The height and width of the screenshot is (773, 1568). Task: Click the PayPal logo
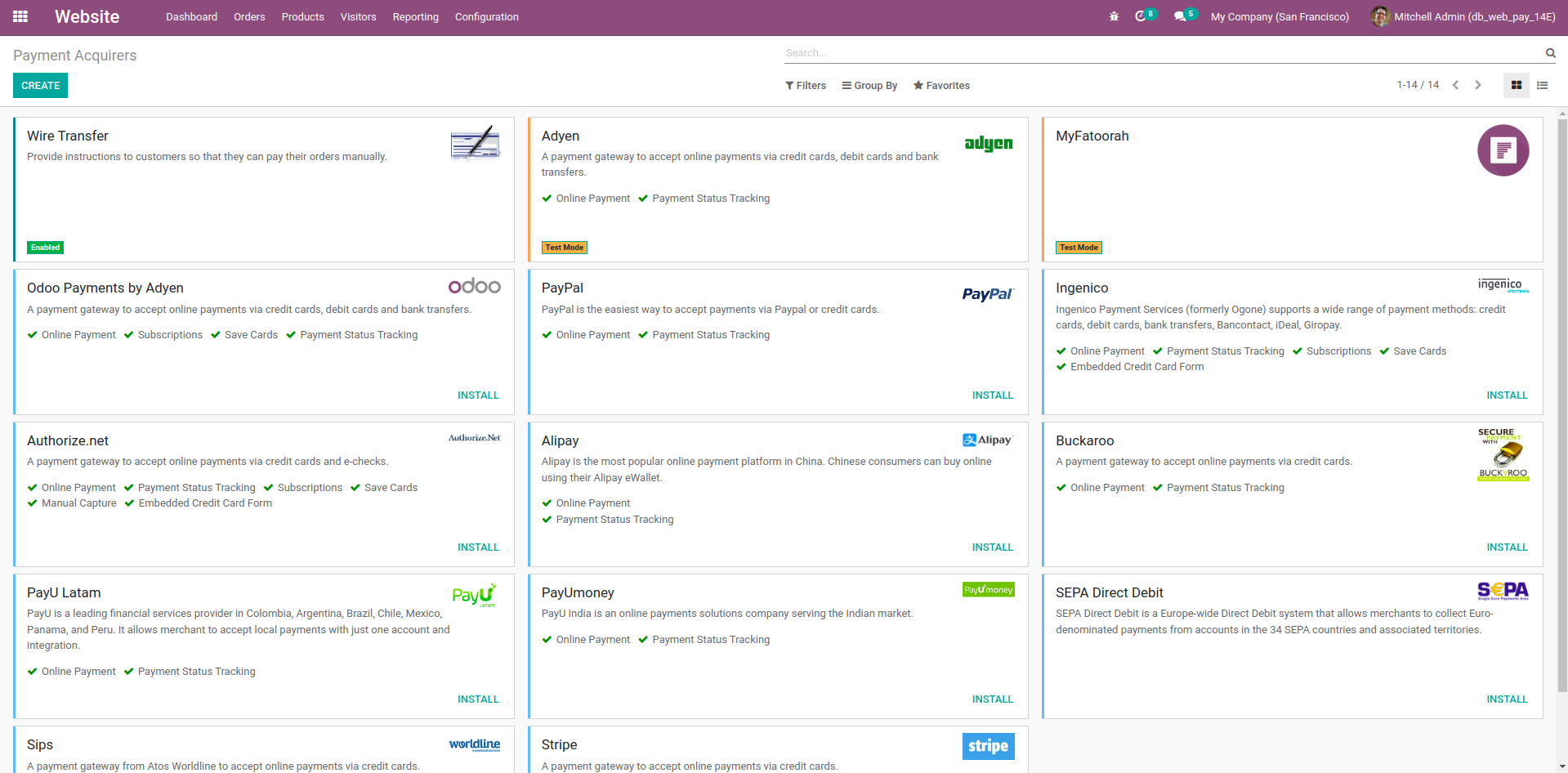click(988, 294)
